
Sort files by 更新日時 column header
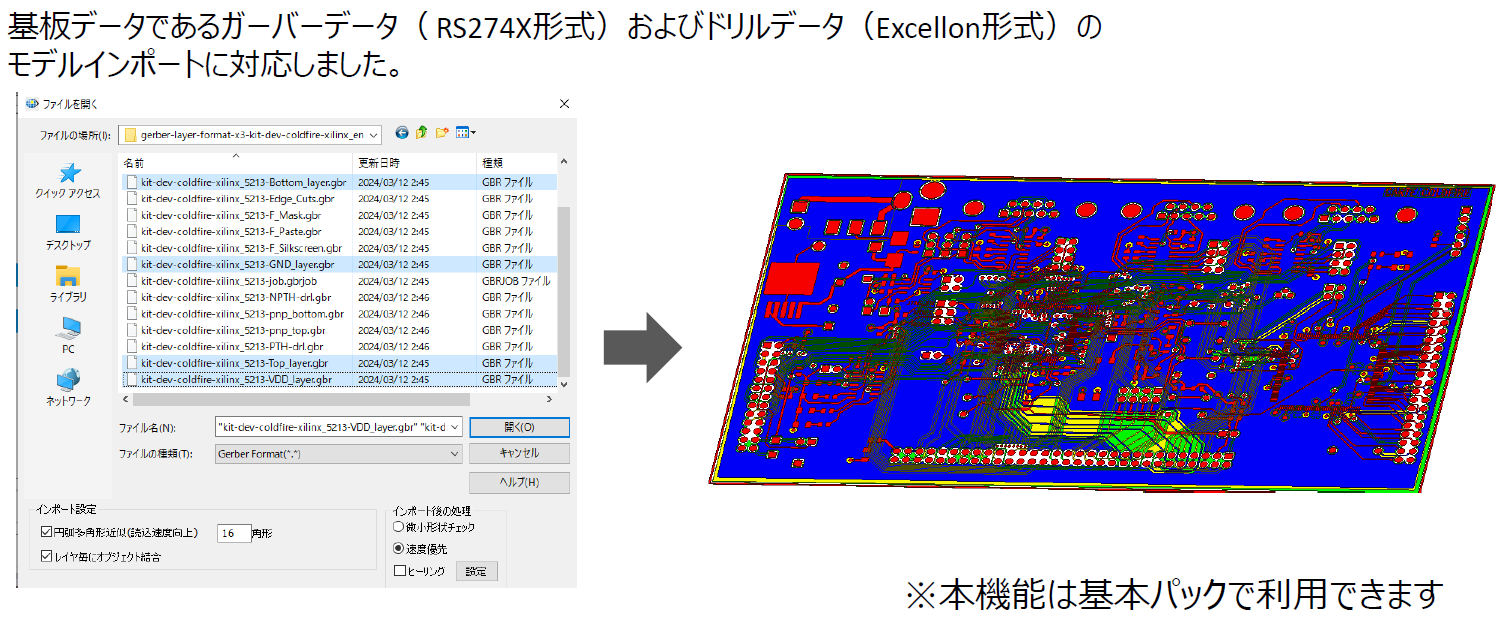(x=379, y=162)
